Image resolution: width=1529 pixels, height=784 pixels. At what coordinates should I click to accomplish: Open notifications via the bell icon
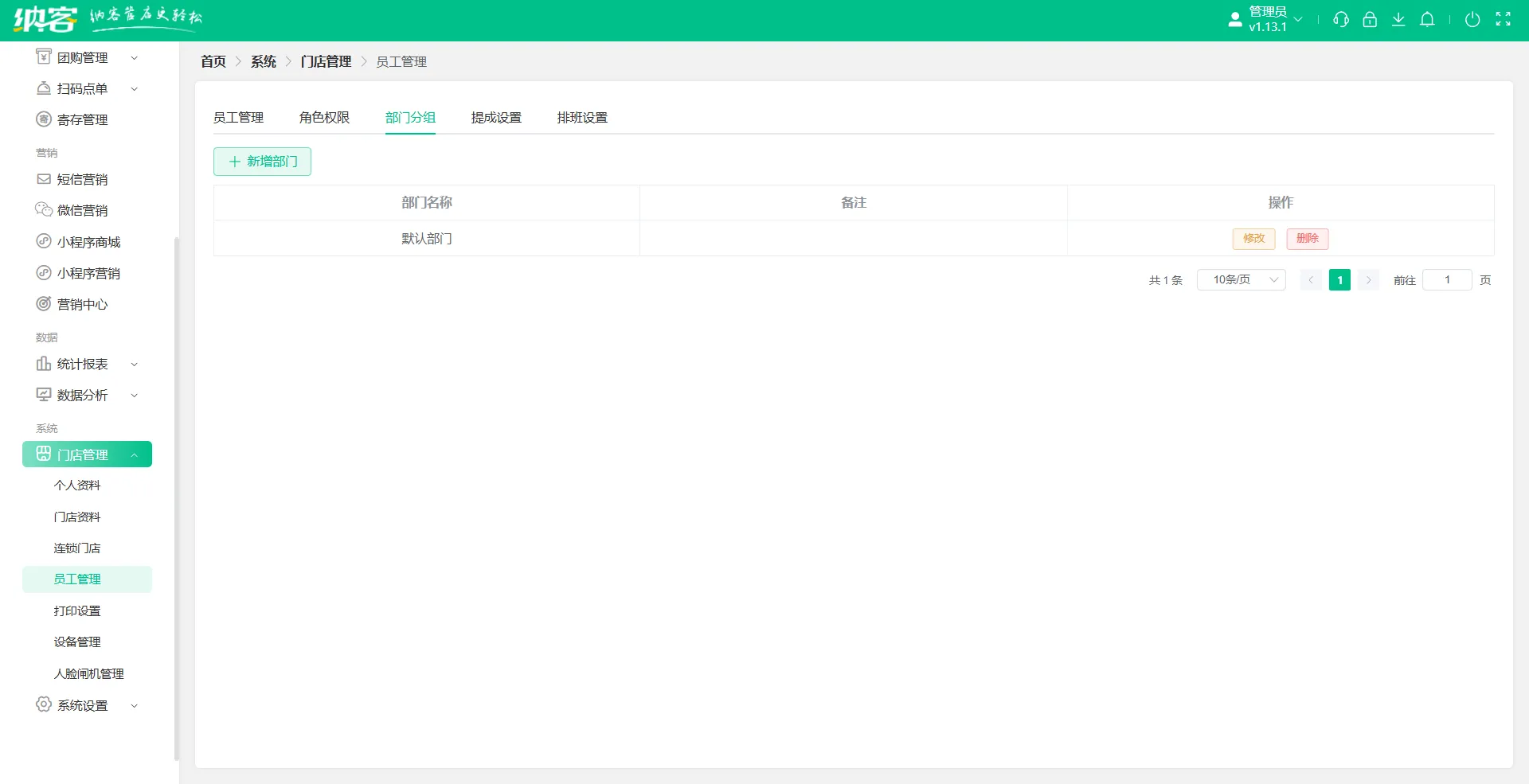pyautogui.click(x=1427, y=20)
